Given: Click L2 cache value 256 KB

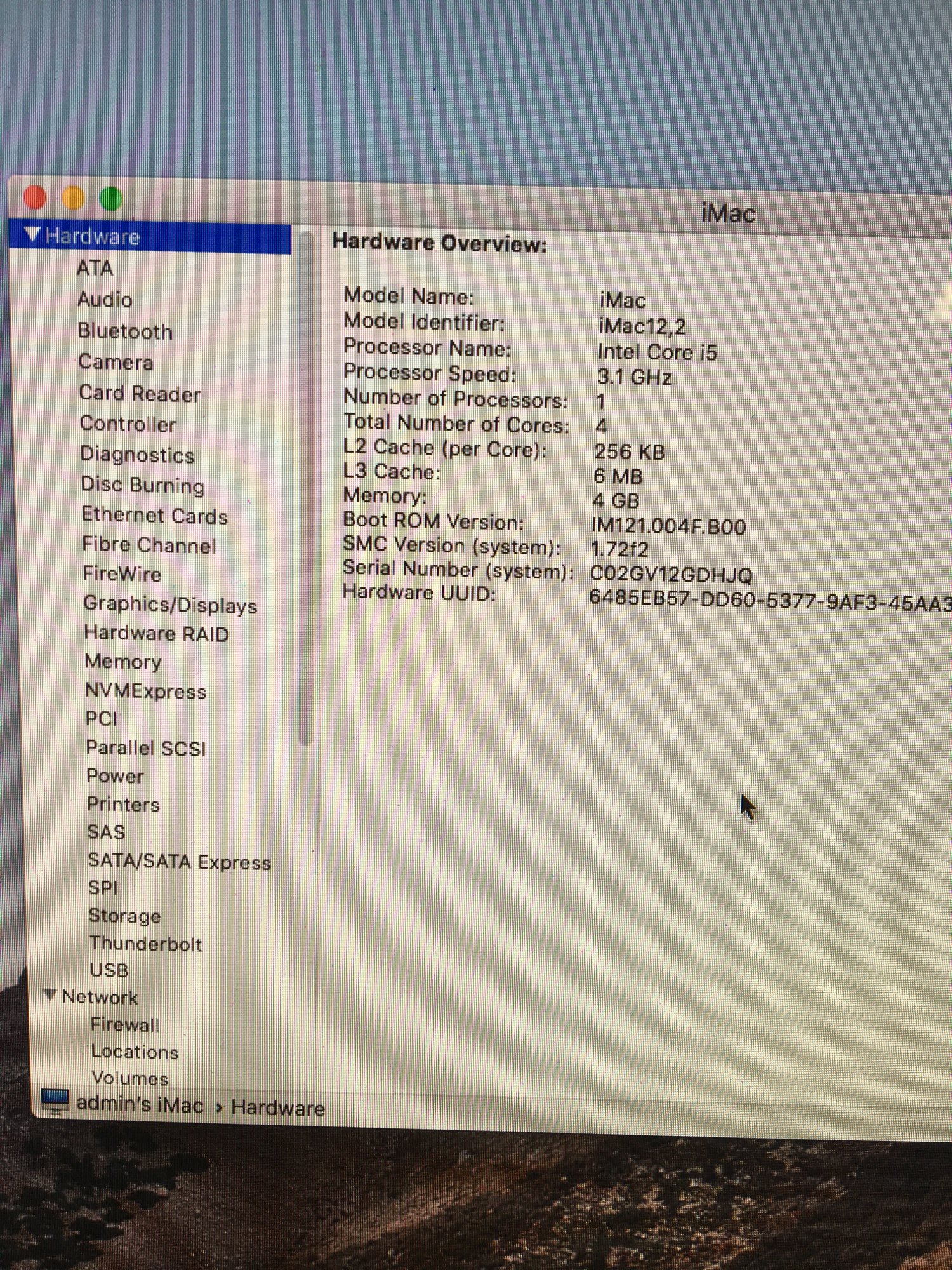Looking at the screenshot, I should (630, 451).
